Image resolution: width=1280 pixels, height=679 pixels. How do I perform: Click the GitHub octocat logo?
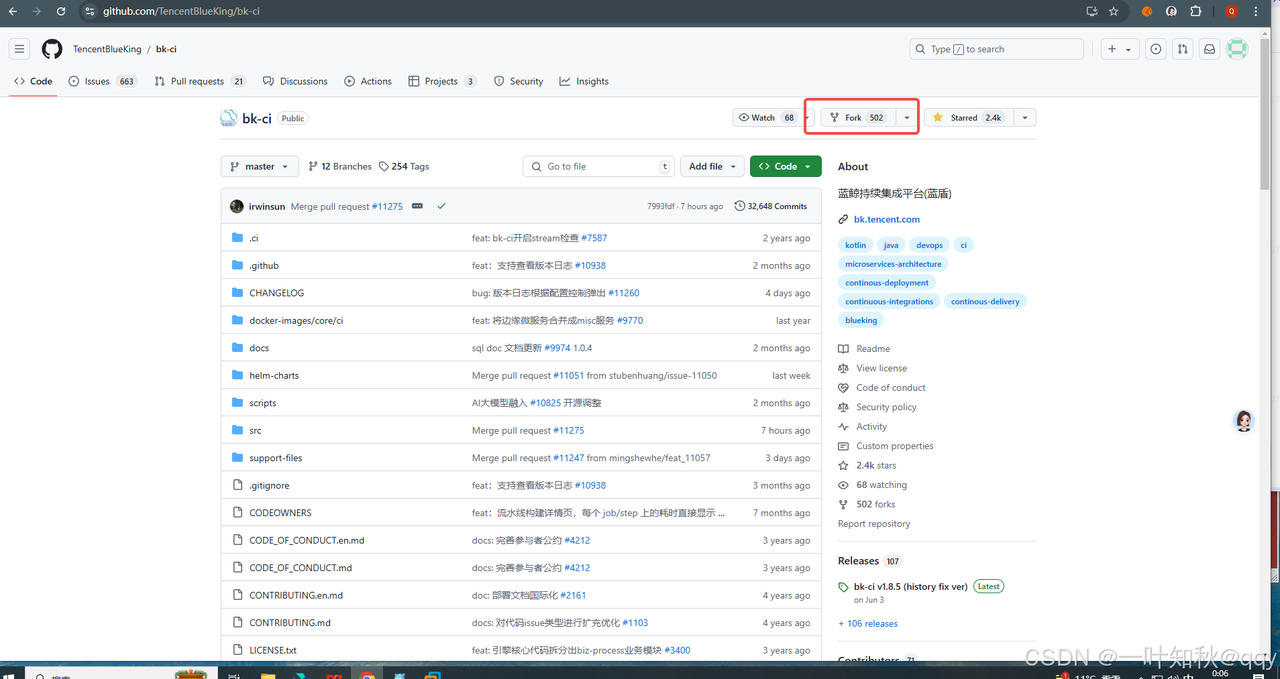pyautogui.click(x=52, y=49)
